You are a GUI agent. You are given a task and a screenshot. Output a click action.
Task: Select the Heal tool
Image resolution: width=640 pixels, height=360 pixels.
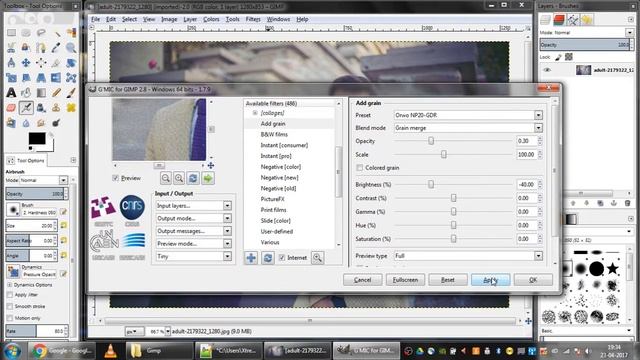(x=71, y=108)
